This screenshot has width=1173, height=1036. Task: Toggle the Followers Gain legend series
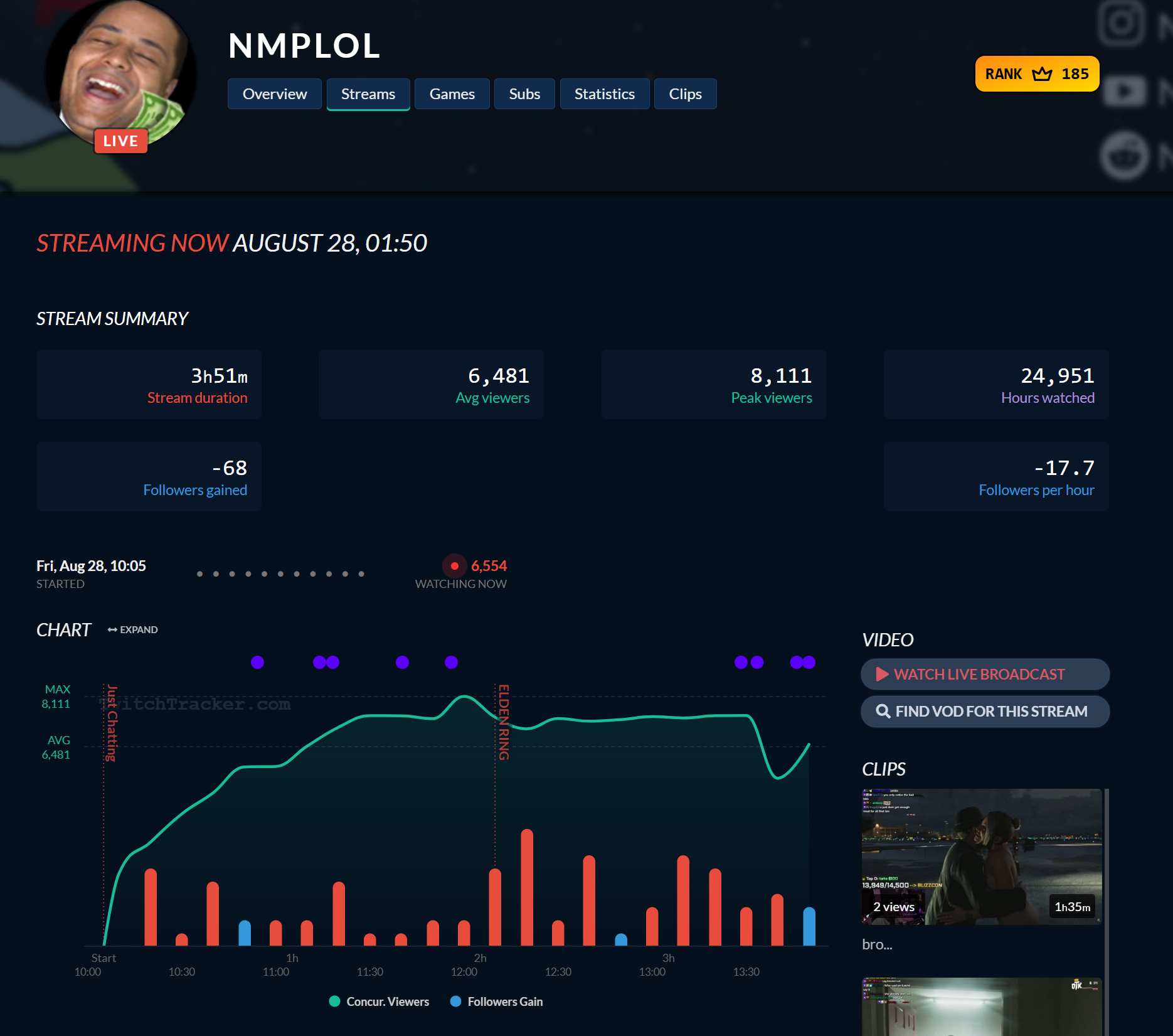[x=497, y=1001]
